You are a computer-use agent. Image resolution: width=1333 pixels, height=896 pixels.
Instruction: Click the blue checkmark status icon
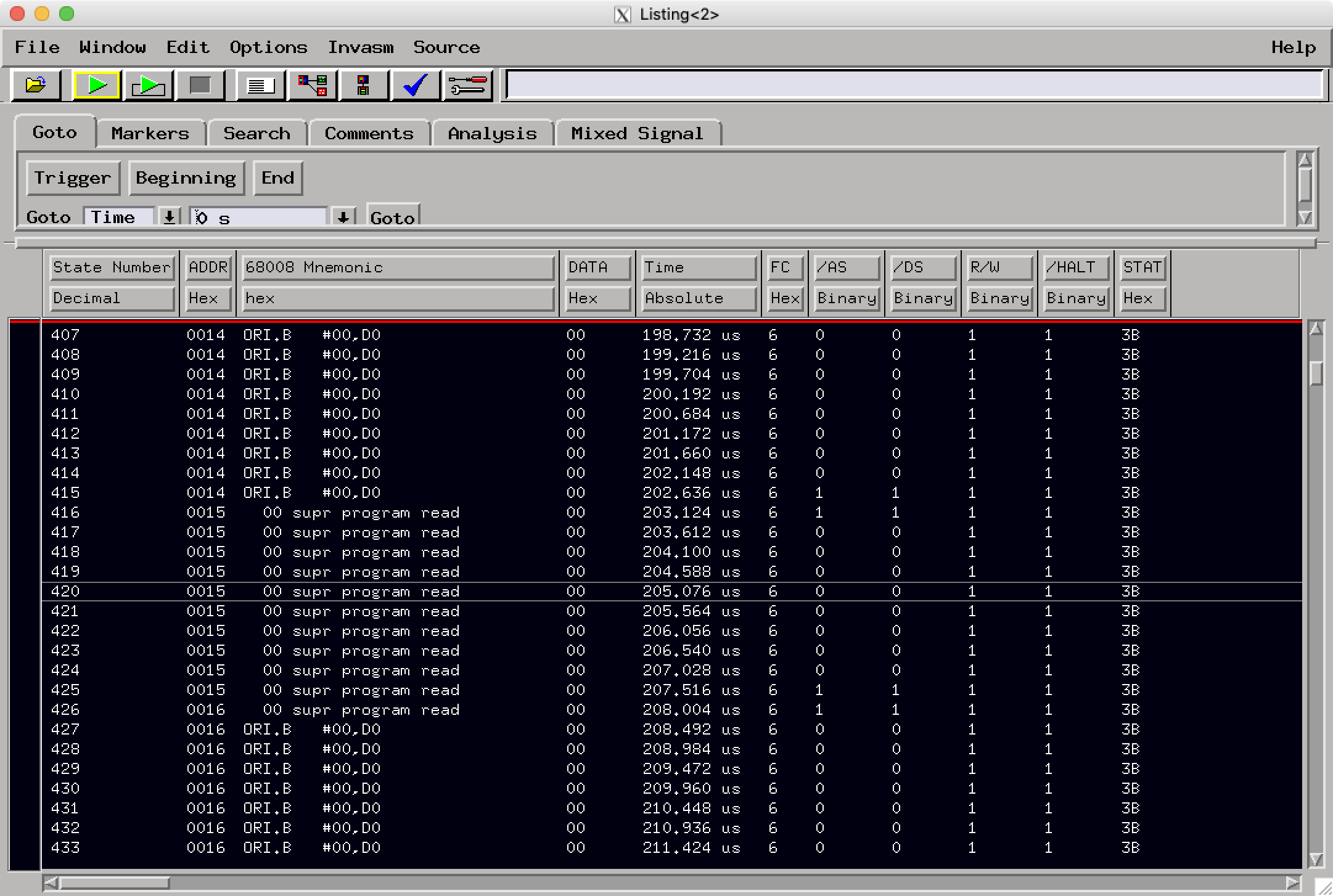pyautogui.click(x=414, y=85)
